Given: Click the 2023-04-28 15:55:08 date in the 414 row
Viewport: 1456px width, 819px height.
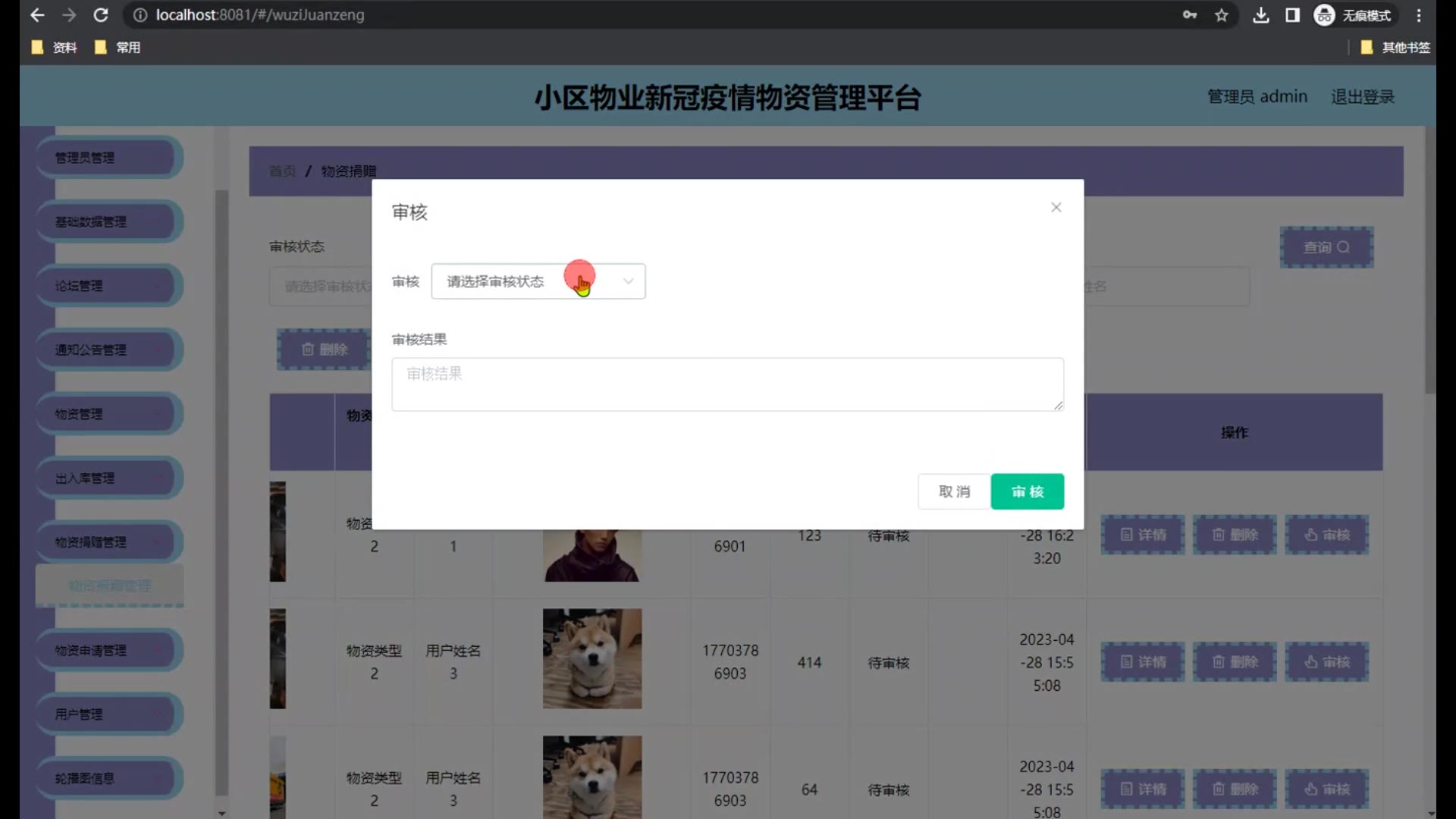Looking at the screenshot, I should (x=1046, y=662).
